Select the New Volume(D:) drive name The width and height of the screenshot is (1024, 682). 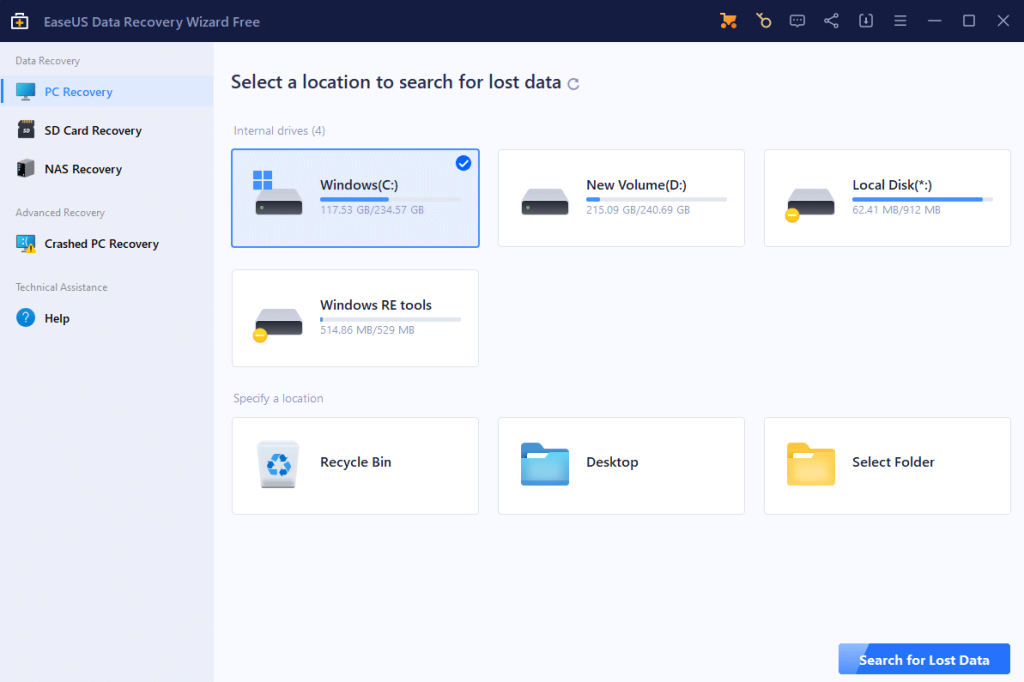point(636,185)
